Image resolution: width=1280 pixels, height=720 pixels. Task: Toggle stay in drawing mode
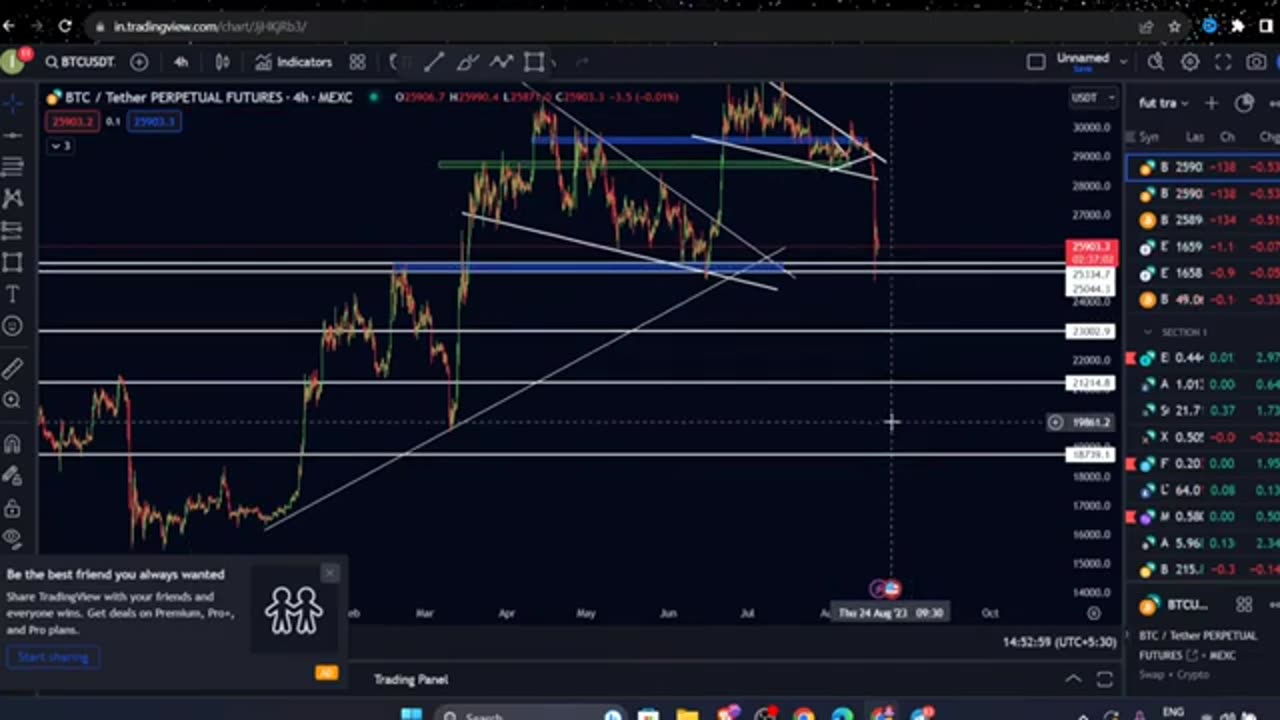point(12,476)
